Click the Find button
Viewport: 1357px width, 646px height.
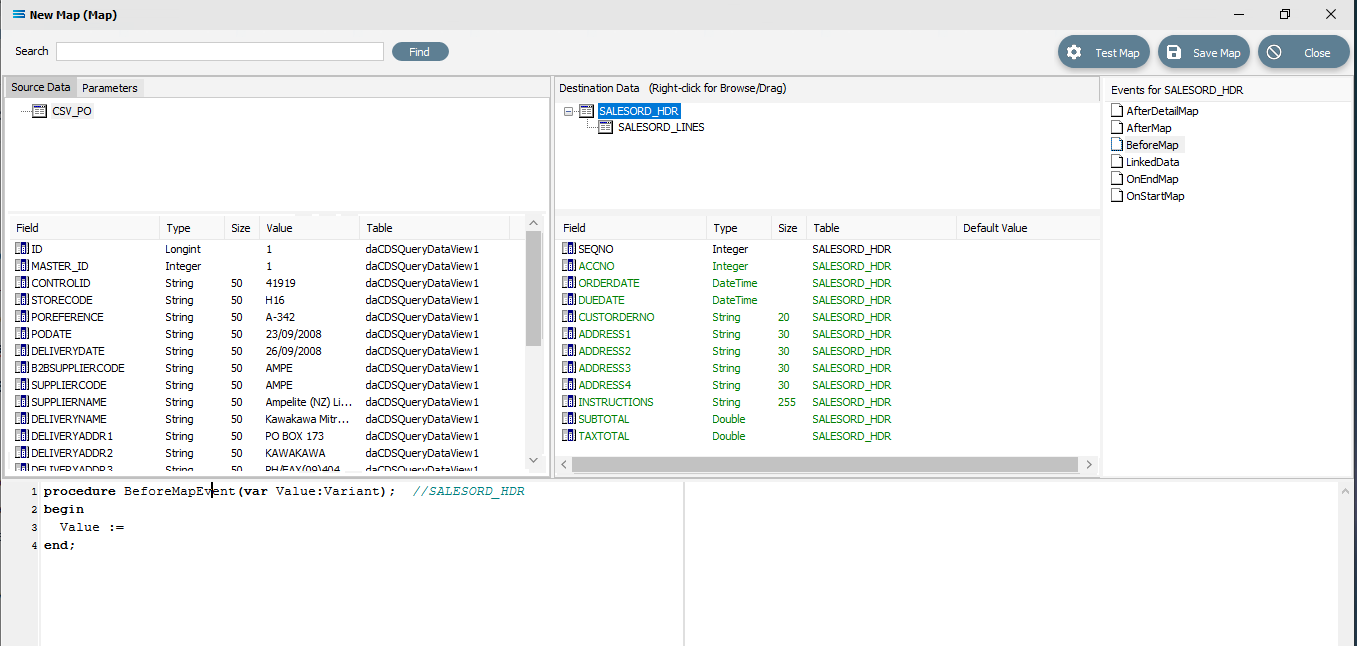point(420,52)
